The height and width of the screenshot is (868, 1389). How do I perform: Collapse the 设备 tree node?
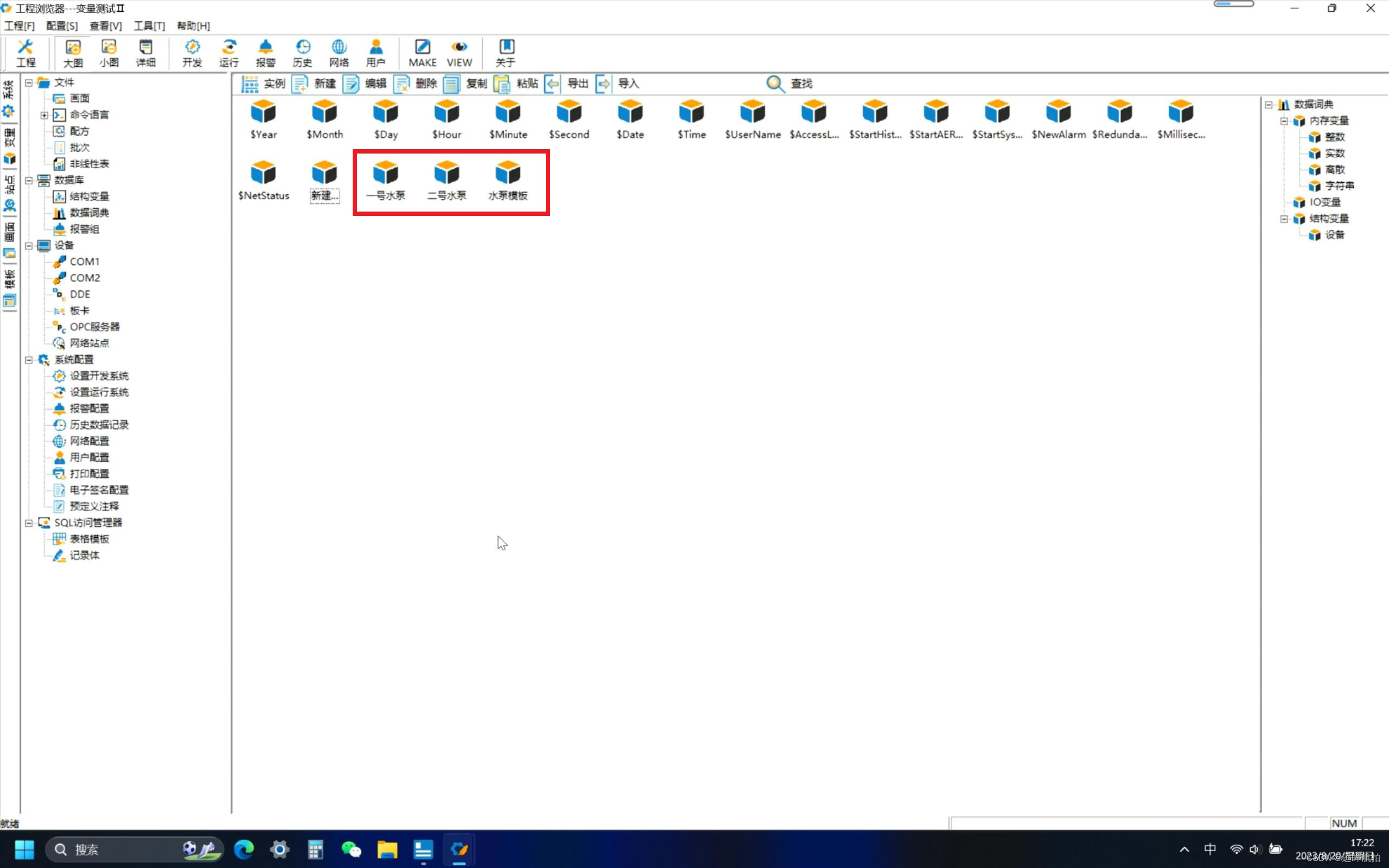tap(29, 246)
